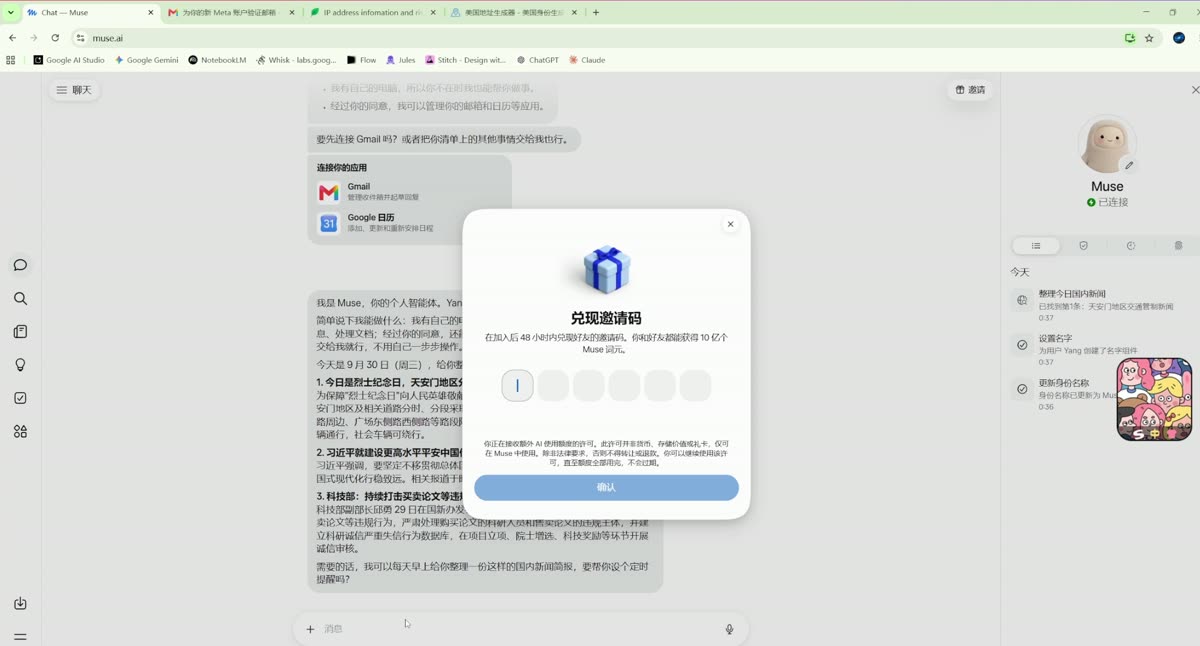Go forward in browser

34,38
